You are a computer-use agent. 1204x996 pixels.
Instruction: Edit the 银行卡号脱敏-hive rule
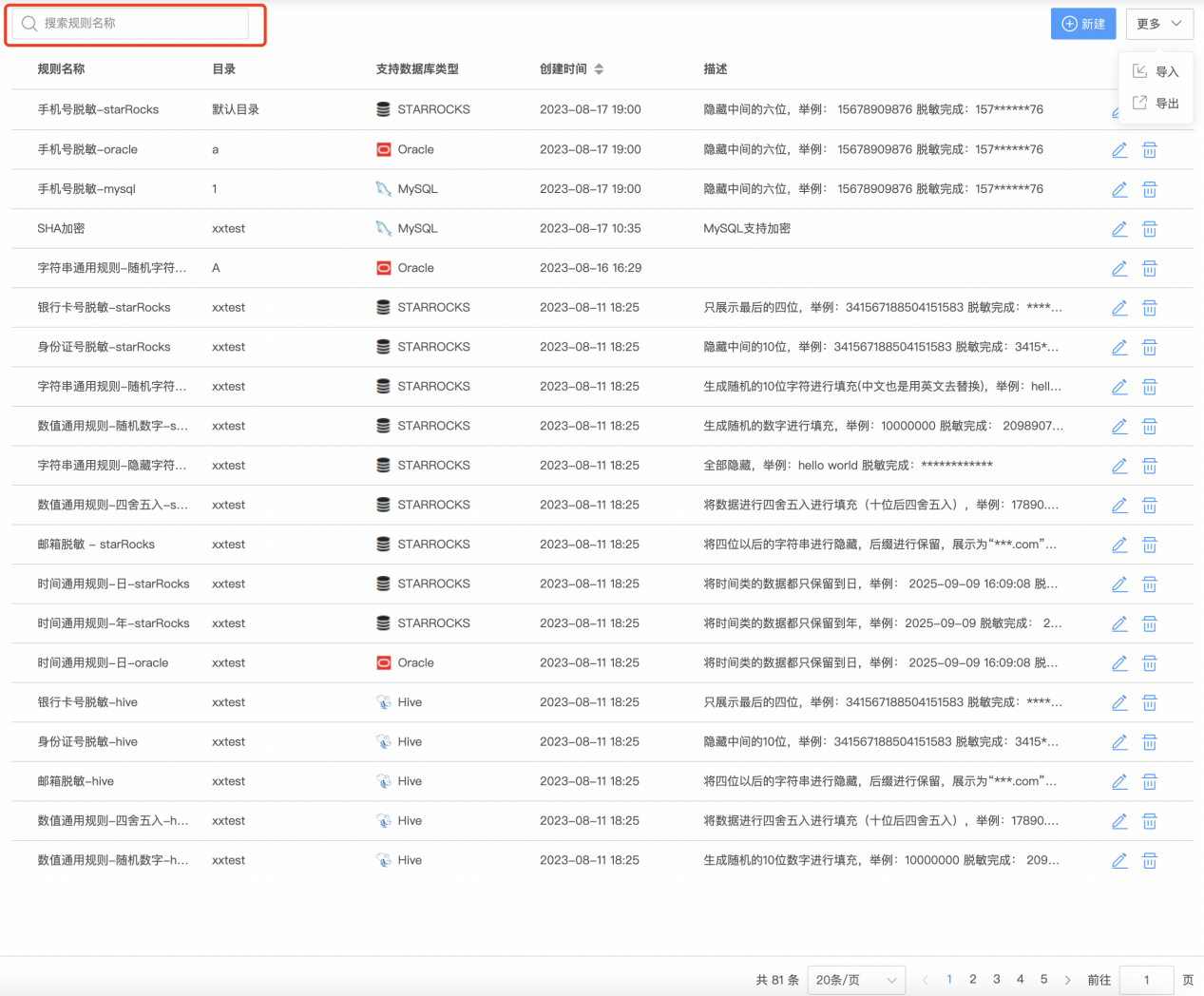(1119, 703)
